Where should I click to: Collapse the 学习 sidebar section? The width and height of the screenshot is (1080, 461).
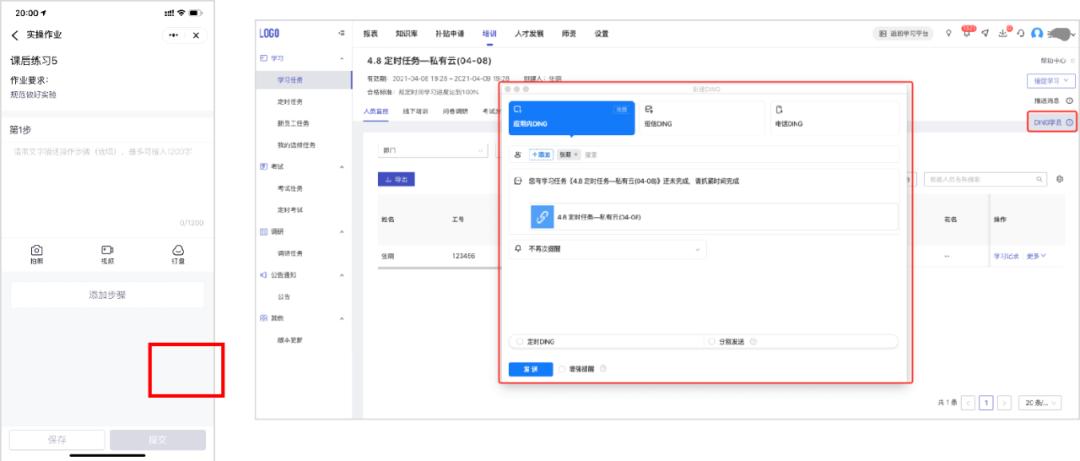342,59
